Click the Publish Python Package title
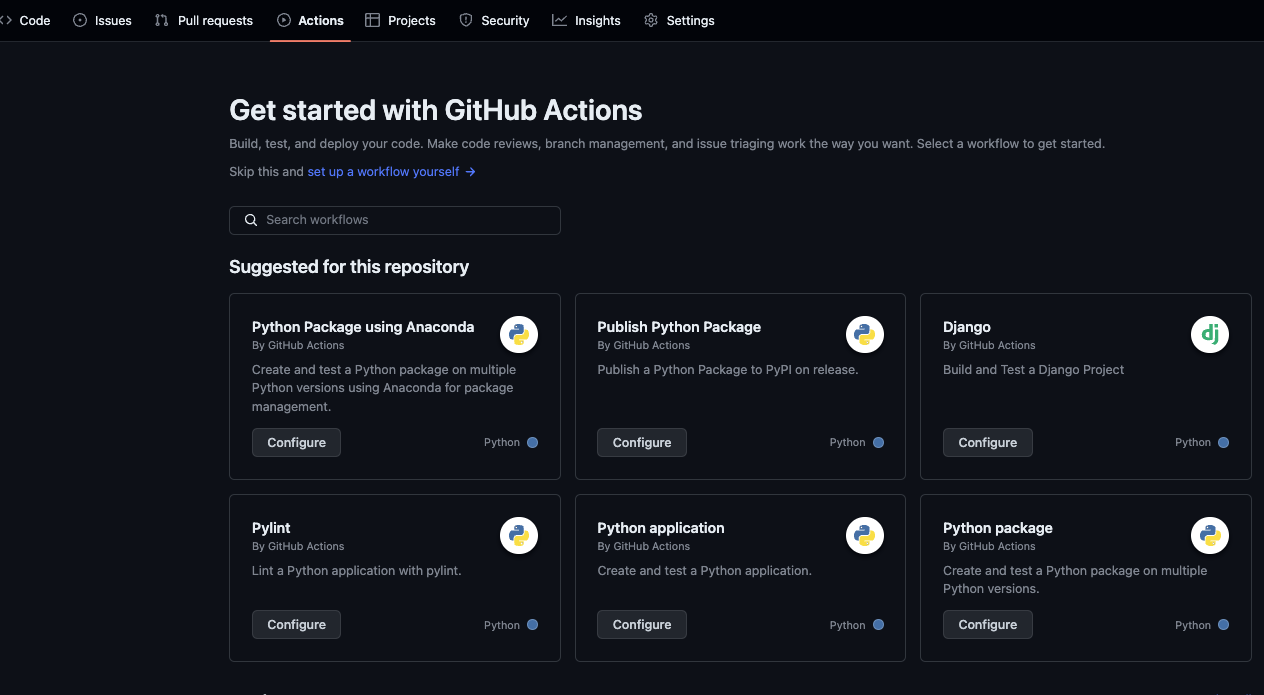Viewport: 1264px width, 695px height. pos(679,327)
